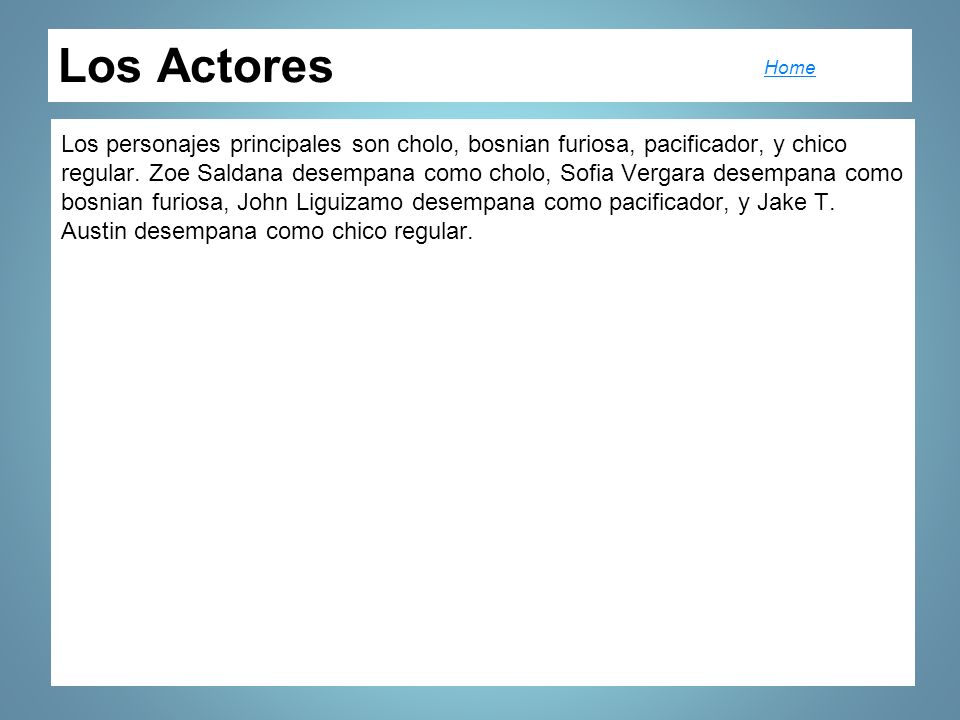Select the 'Los Actores' title heading

tap(196, 66)
